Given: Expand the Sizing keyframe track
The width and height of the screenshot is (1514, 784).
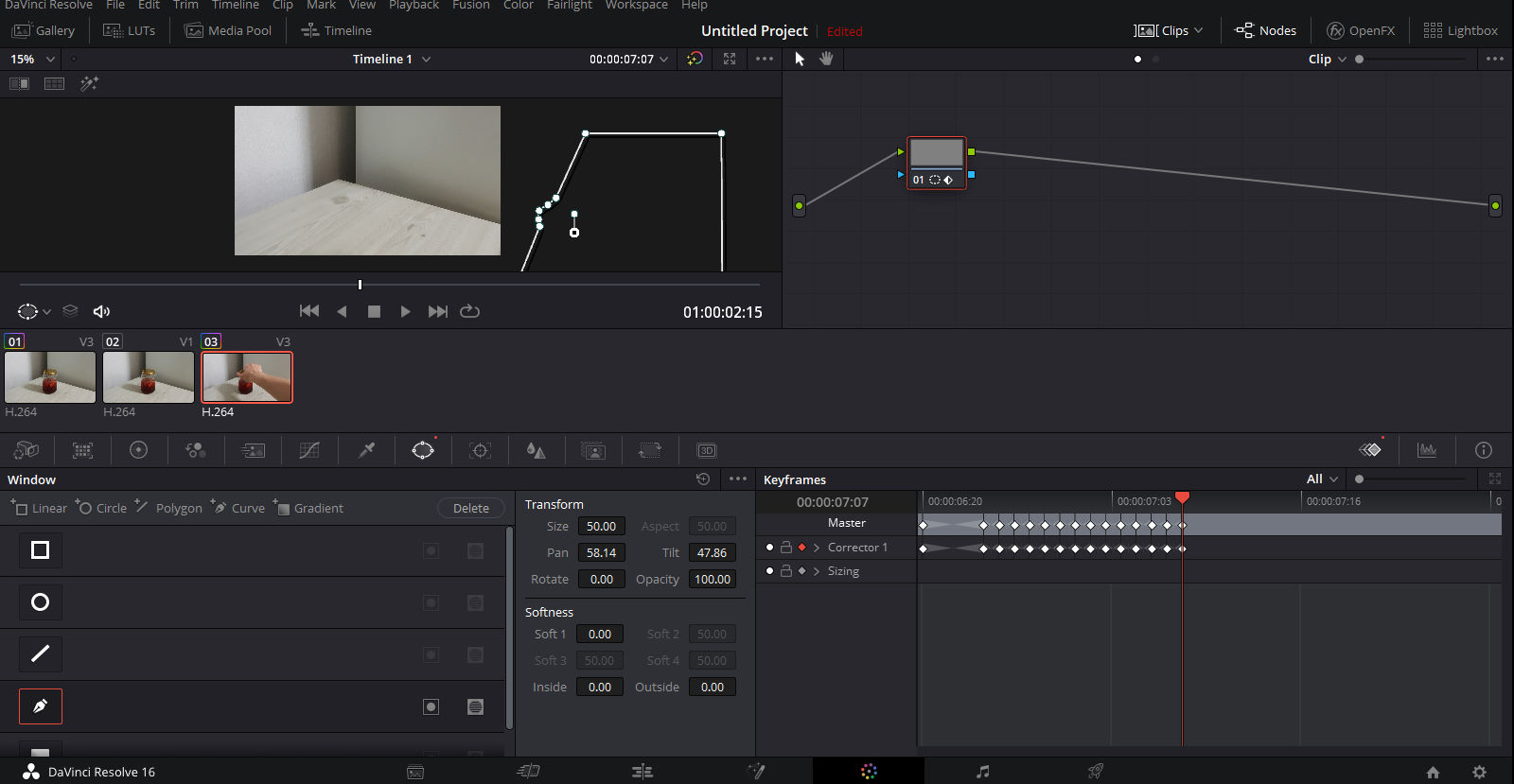Looking at the screenshot, I should tap(817, 571).
